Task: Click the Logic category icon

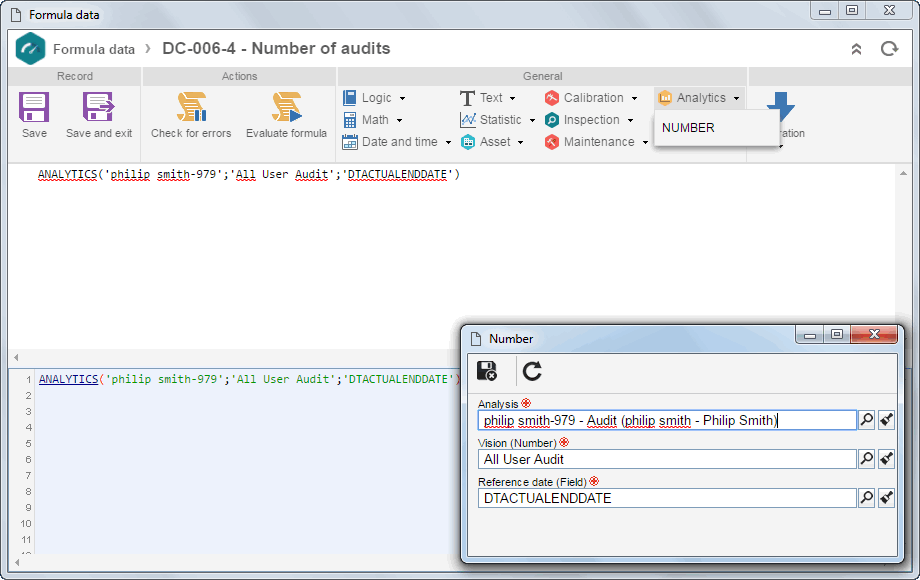Action: coord(350,98)
